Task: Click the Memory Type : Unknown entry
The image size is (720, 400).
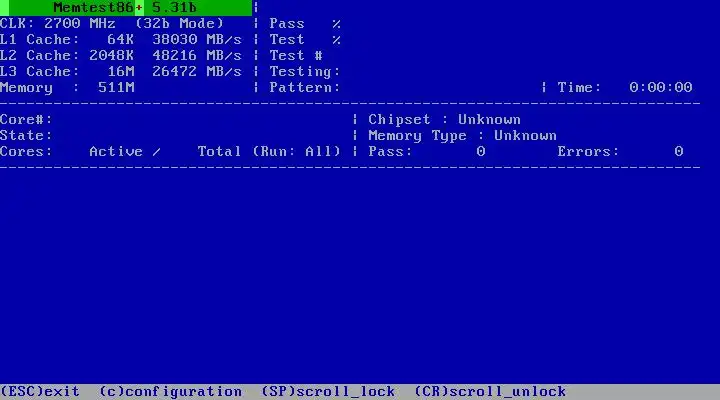Action: click(x=462, y=136)
